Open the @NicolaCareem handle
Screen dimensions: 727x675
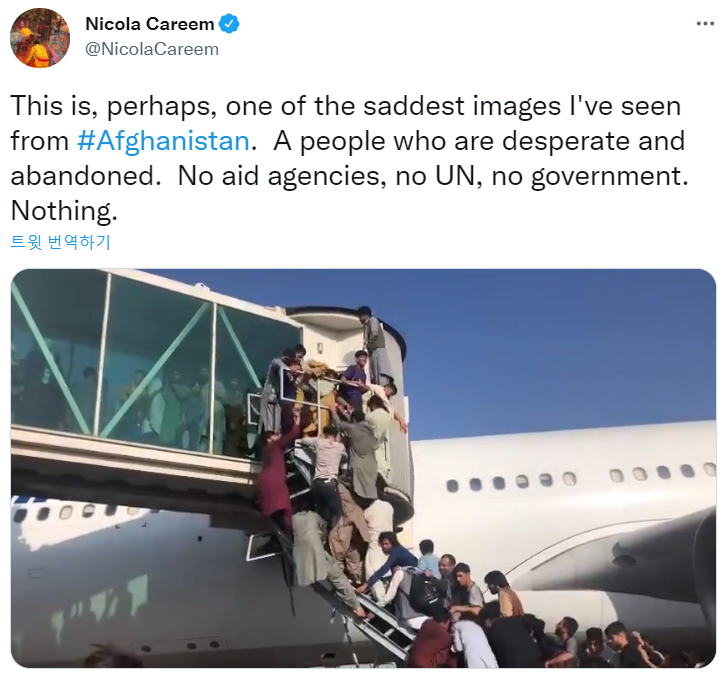coord(152,49)
